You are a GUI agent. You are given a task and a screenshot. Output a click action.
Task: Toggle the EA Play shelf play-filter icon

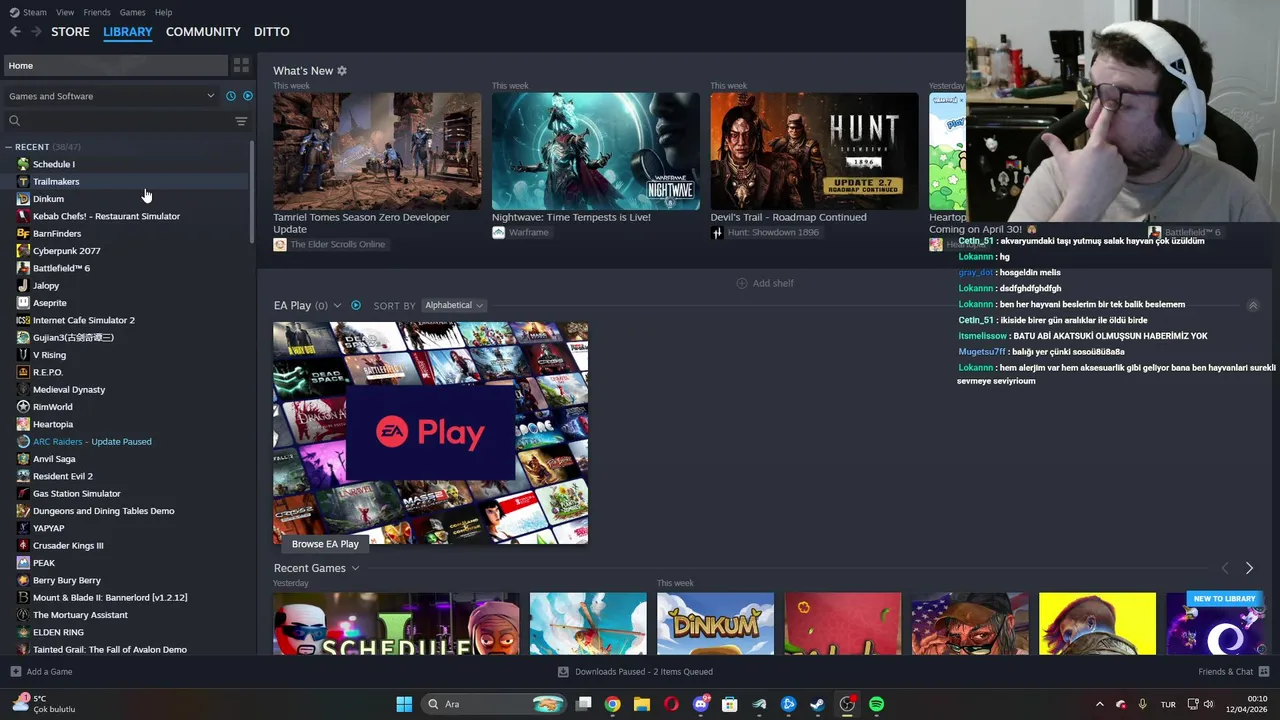click(355, 305)
